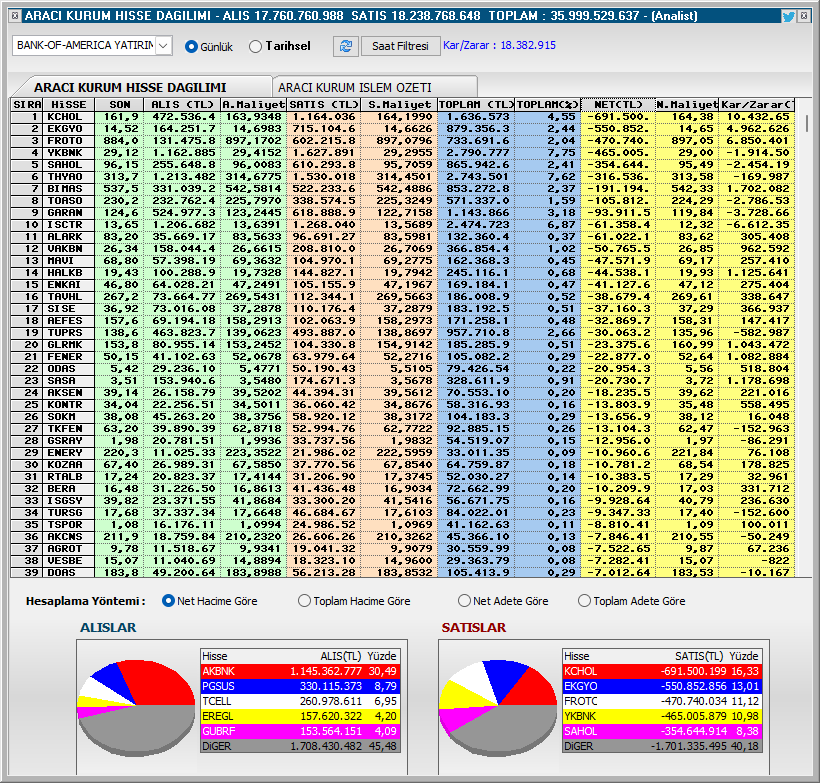Select the Günlük radio button
The height and width of the screenshot is (783, 820).
(x=209, y=47)
